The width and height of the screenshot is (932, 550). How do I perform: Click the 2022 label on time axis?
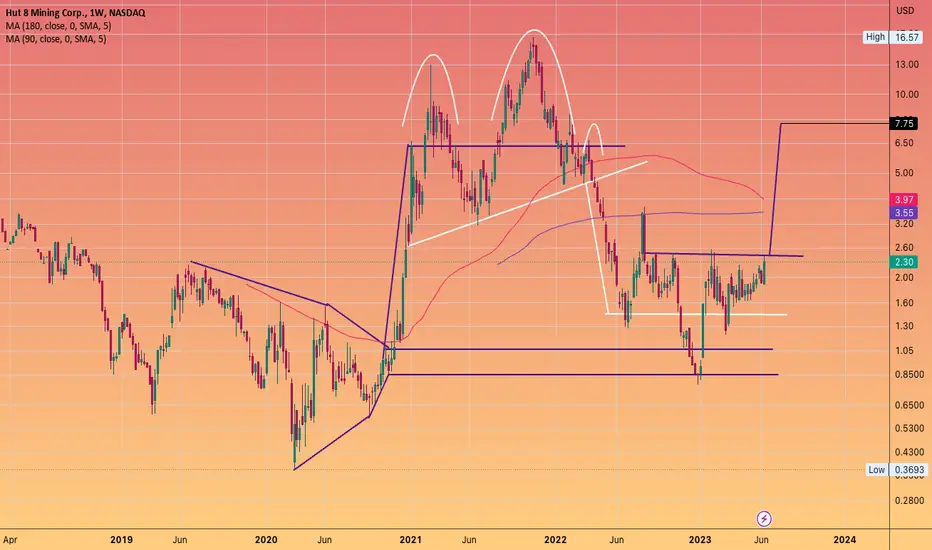pos(555,540)
